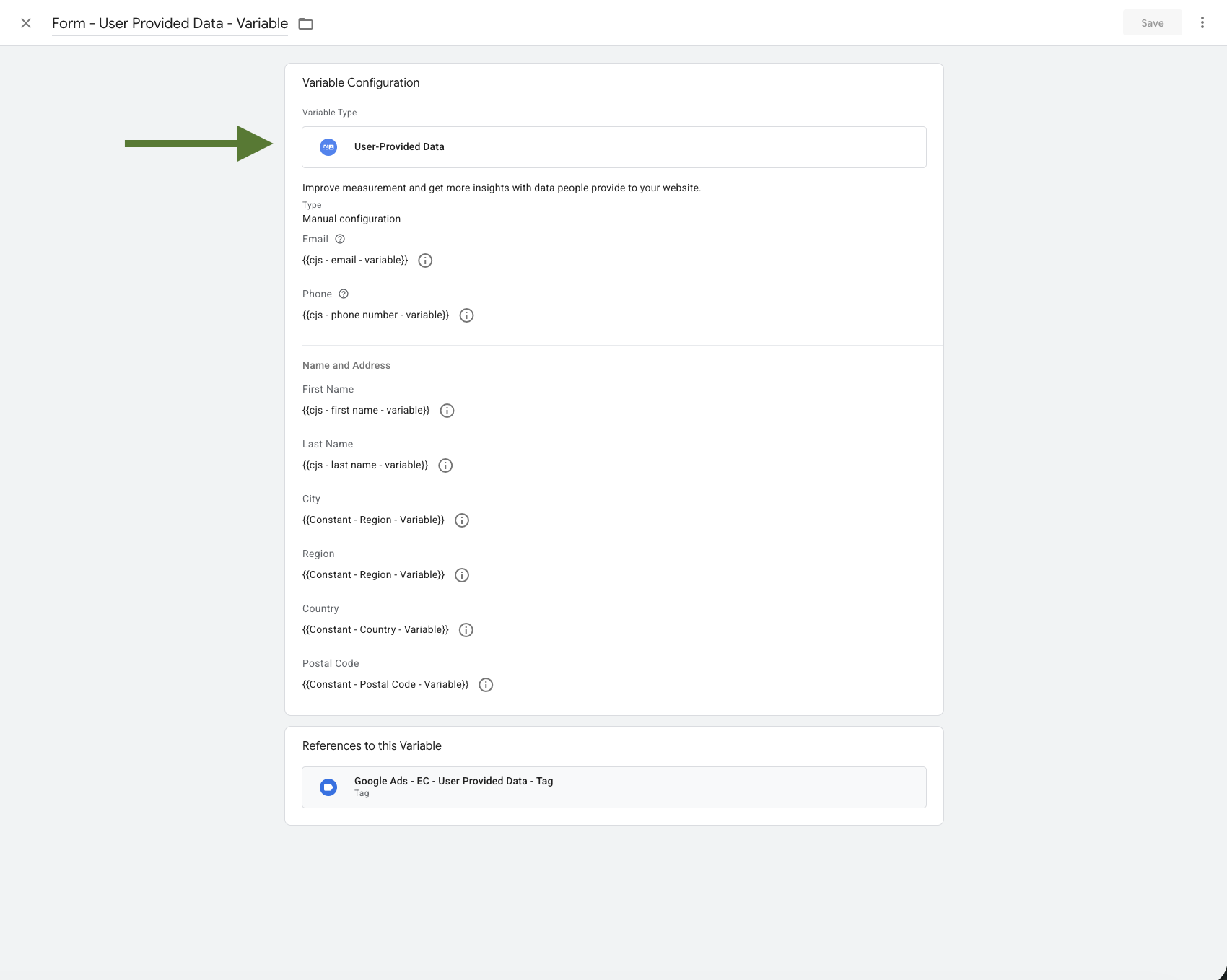The image size is (1227, 980).
Task: Open the folder icon next to variable name
Action: 306,24
